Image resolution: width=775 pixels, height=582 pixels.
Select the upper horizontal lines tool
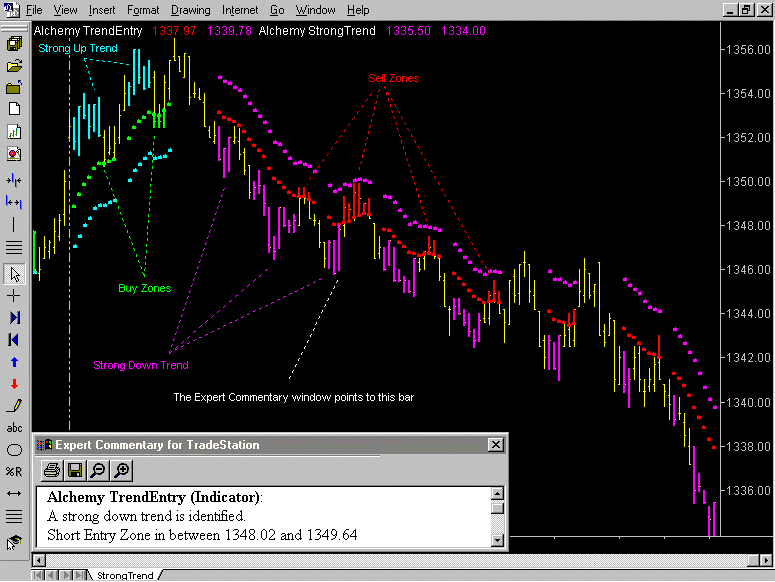[14, 247]
